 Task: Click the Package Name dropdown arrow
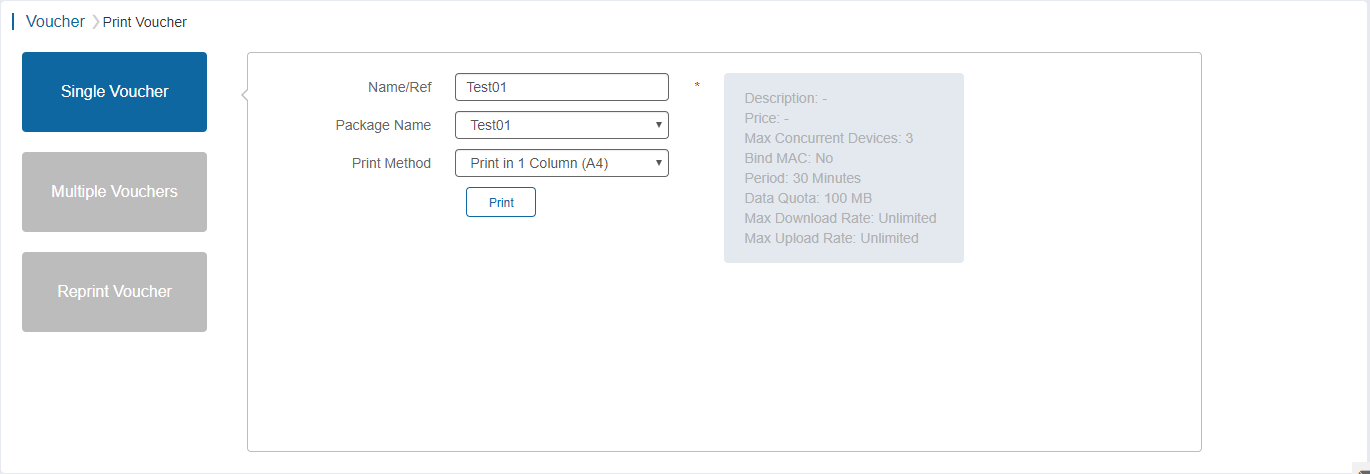pyautogui.click(x=658, y=125)
